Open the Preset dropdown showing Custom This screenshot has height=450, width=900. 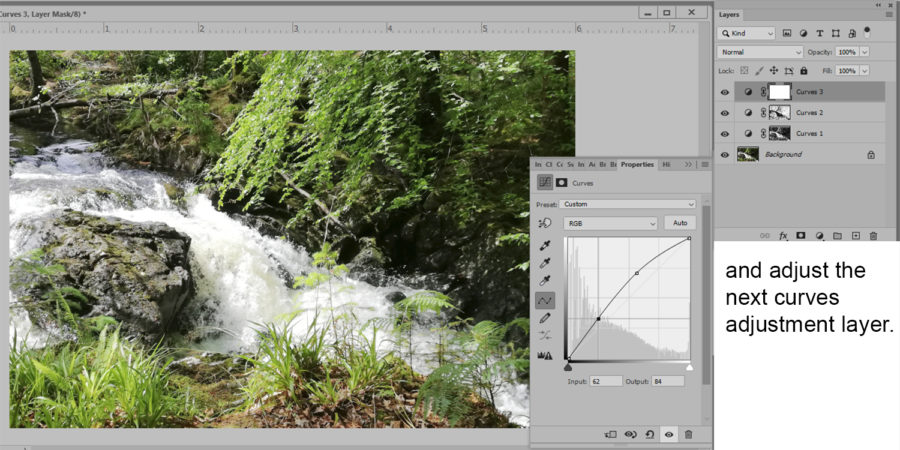[629, 204]
